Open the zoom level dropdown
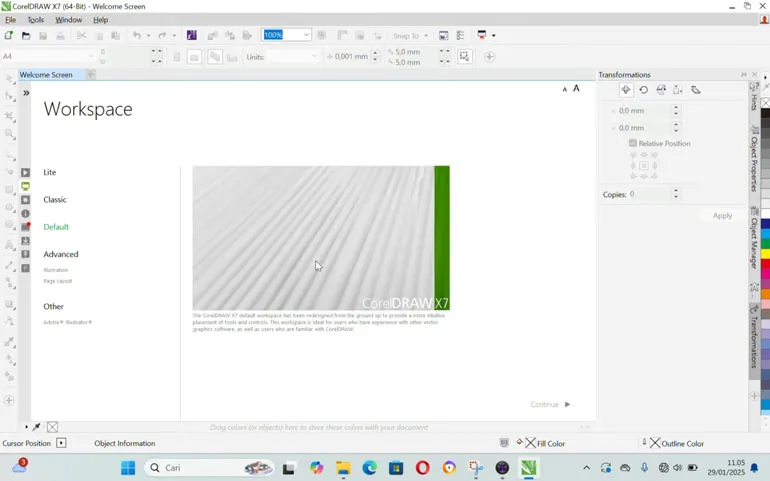This screenshot has height=481, width=770. click(x=306, y=36)
